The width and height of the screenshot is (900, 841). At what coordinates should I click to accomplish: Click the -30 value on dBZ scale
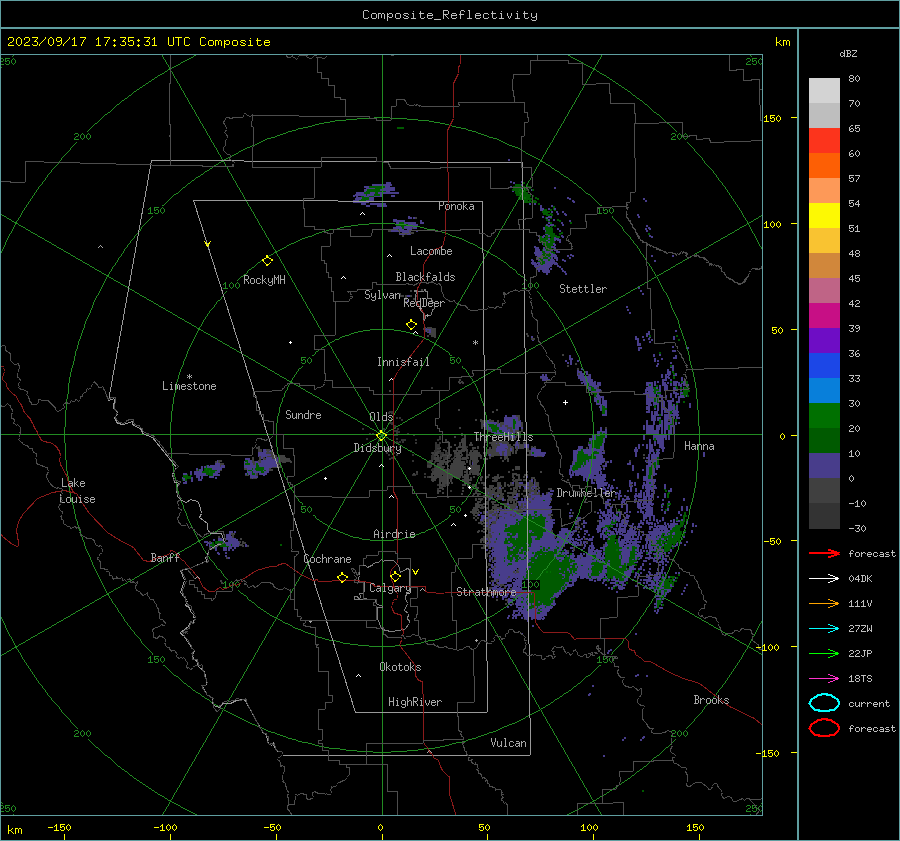coord(858,528)
